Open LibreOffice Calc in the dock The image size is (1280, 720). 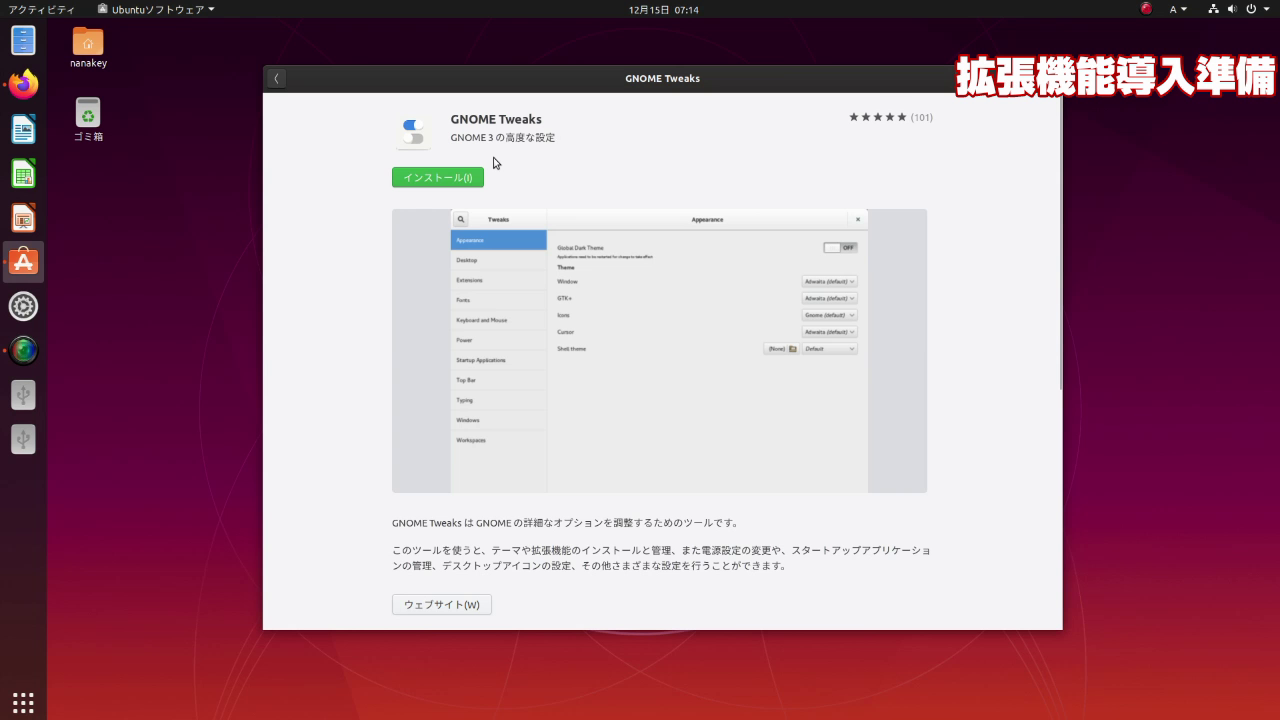pos(23,174)
